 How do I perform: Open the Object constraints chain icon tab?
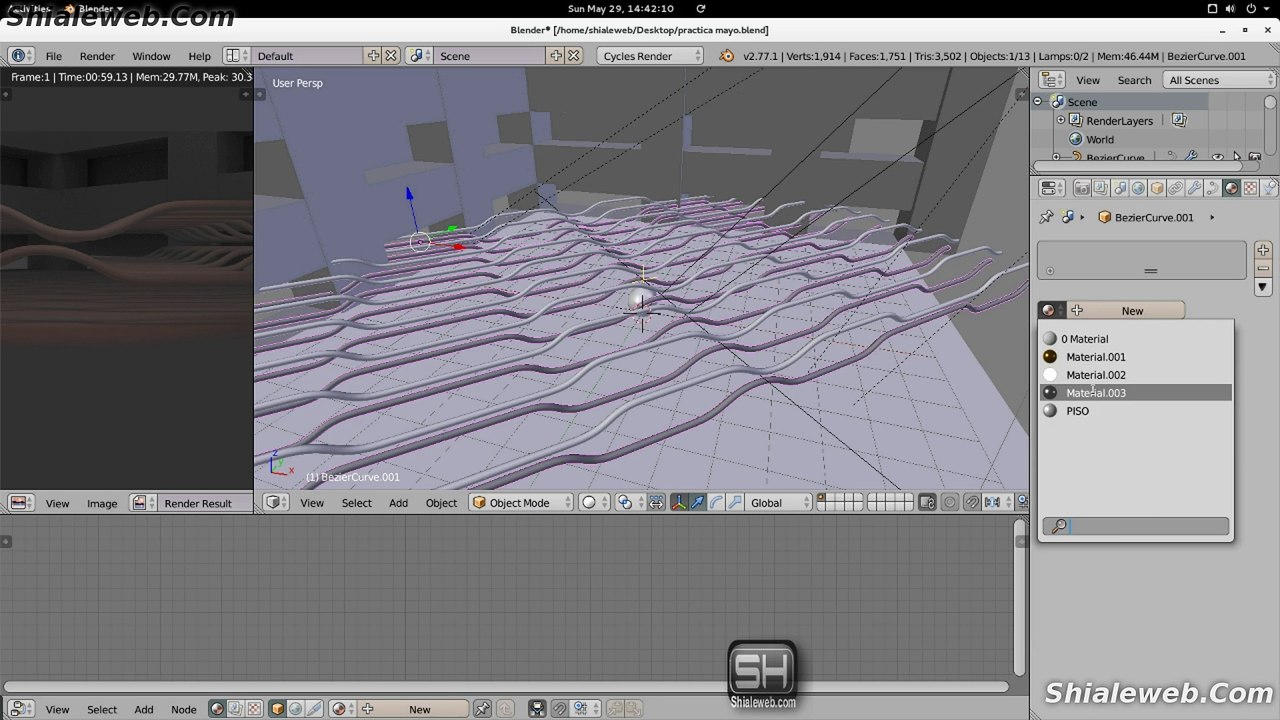pos(1176,188)
